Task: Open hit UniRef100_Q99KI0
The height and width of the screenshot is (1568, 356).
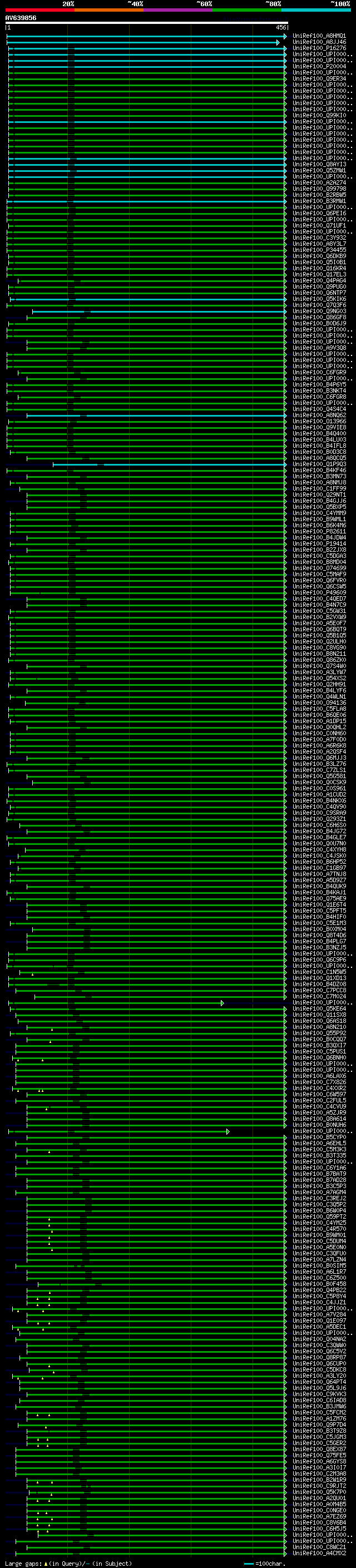Action: (x=319, y=116)
